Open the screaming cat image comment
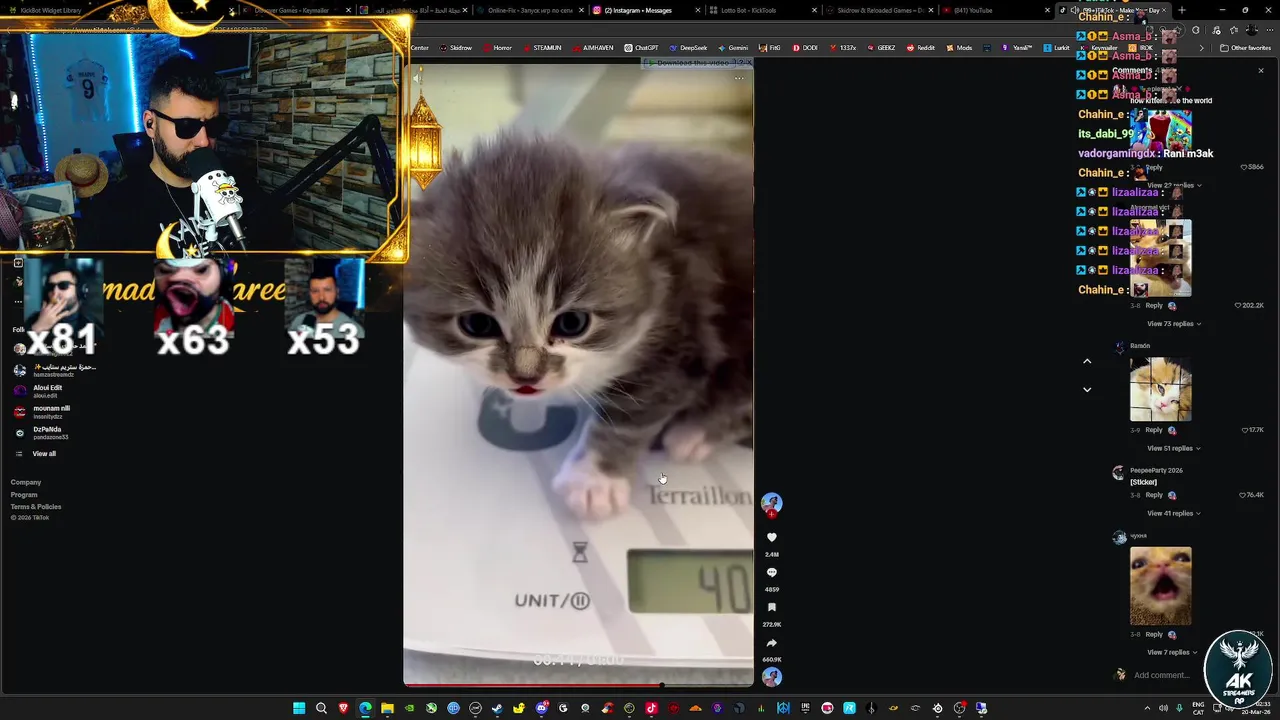The height and width of the screenshot is (720, 1280). pos(1160,586)
